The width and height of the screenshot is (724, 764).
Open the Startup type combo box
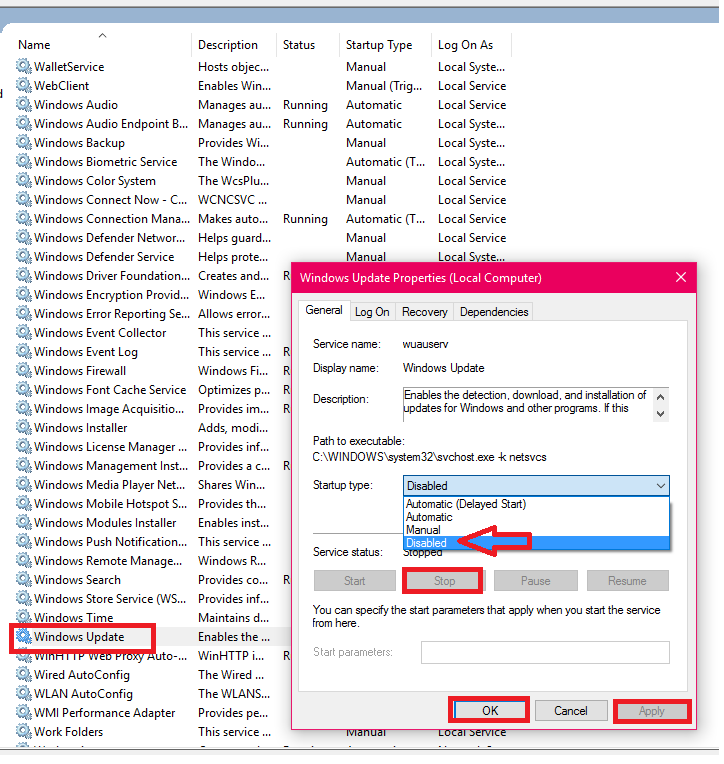pyautogui.click(x=536, y=485)
